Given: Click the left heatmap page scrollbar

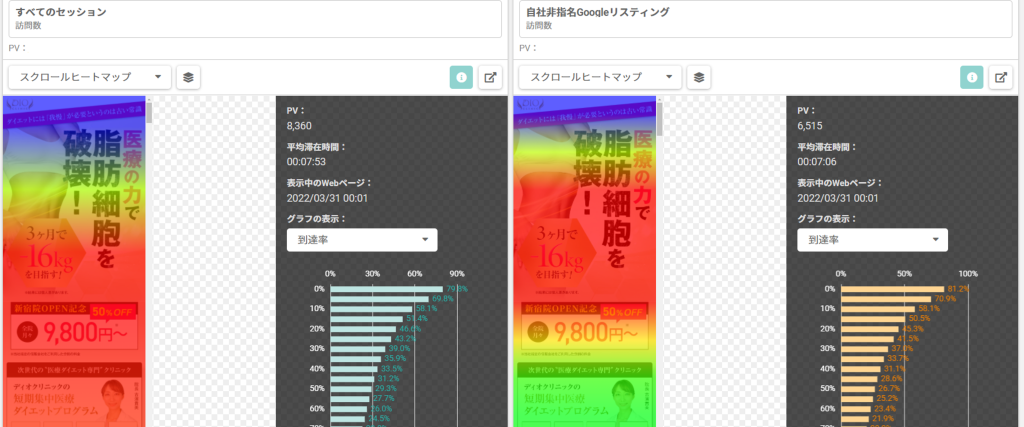Looking at the screenshot, I should click(149, 261).
